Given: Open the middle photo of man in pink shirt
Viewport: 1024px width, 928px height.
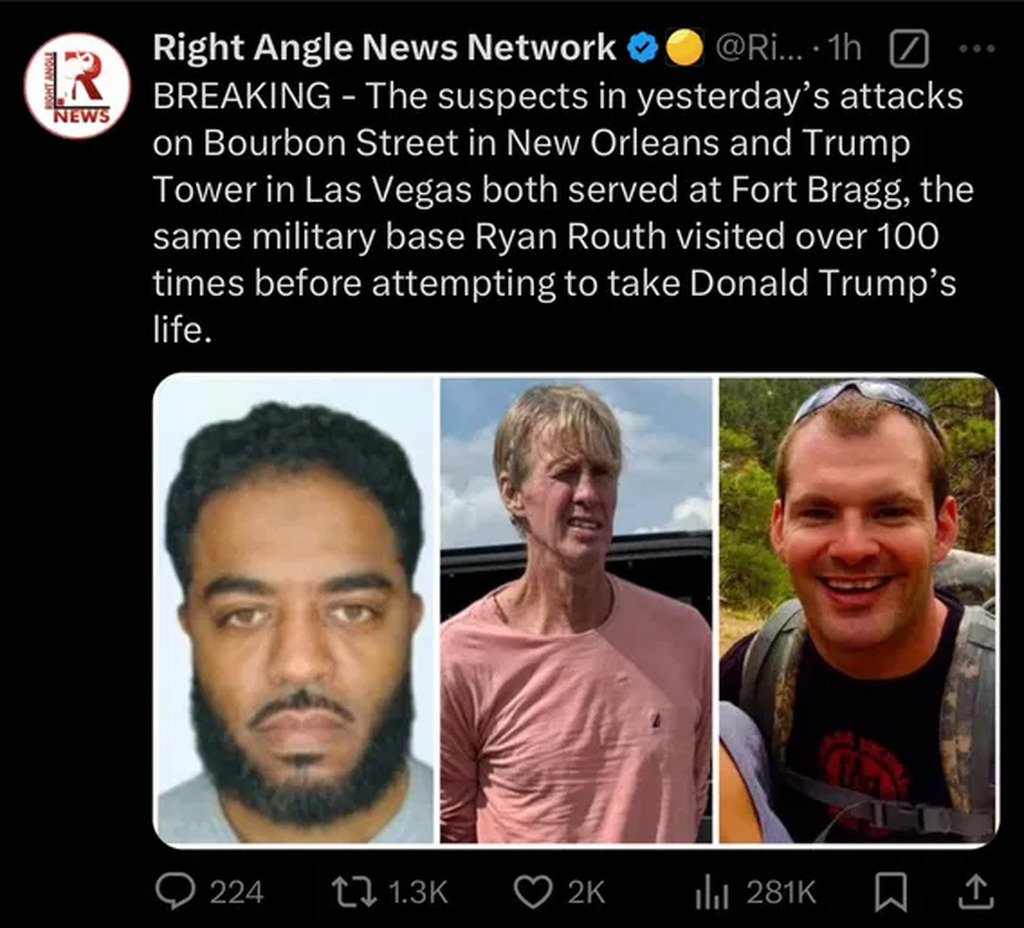Looking at the screenshot, I should tap(576, 610).
